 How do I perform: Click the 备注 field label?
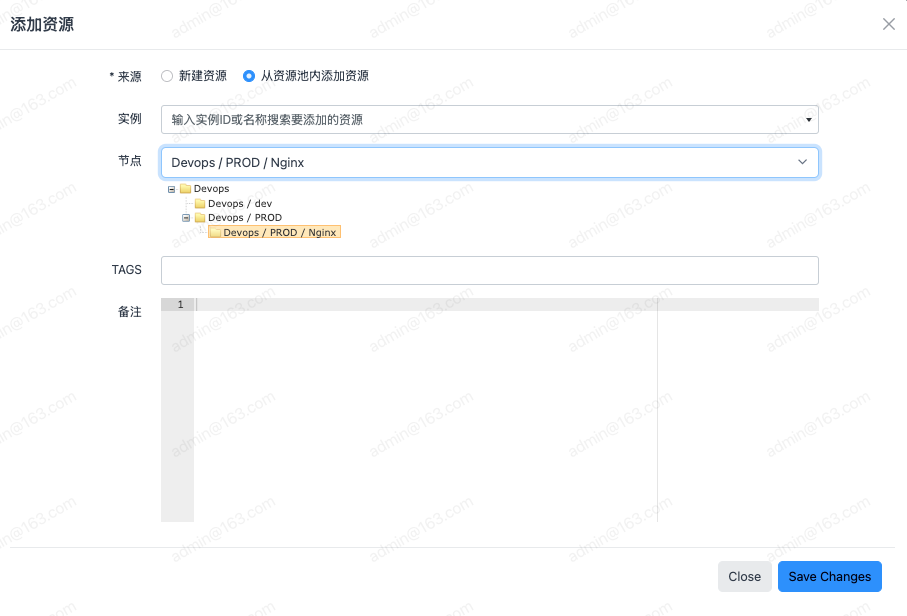(130, 312)
